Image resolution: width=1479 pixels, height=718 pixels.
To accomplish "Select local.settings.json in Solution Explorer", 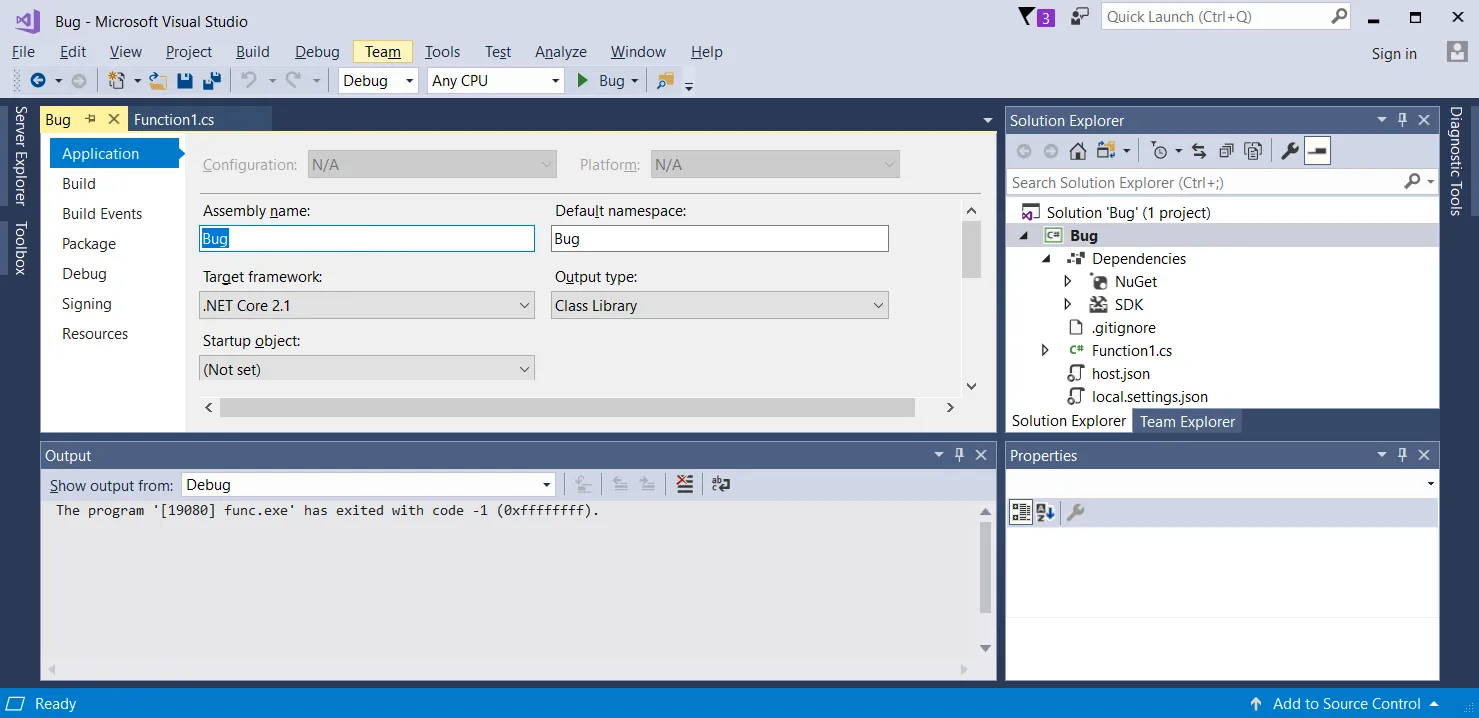I will (1150, 397).
